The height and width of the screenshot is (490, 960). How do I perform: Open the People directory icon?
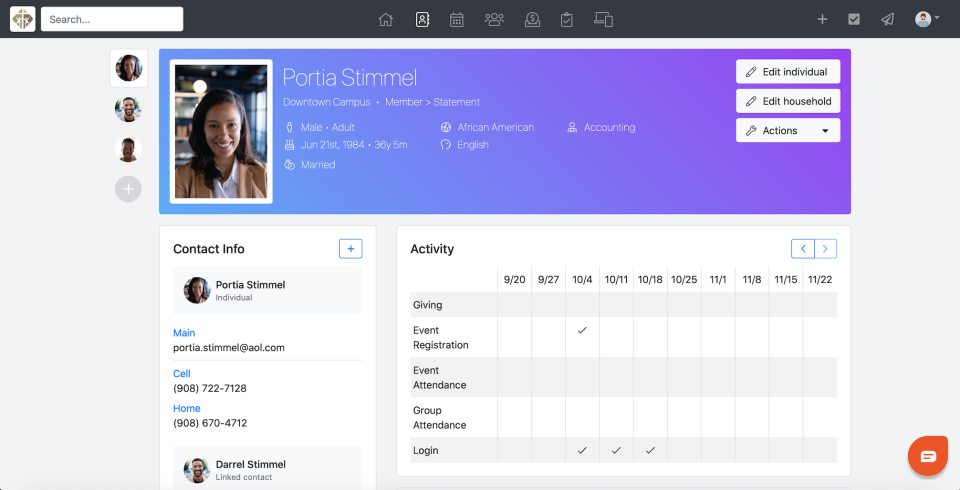tap(422, 19)
